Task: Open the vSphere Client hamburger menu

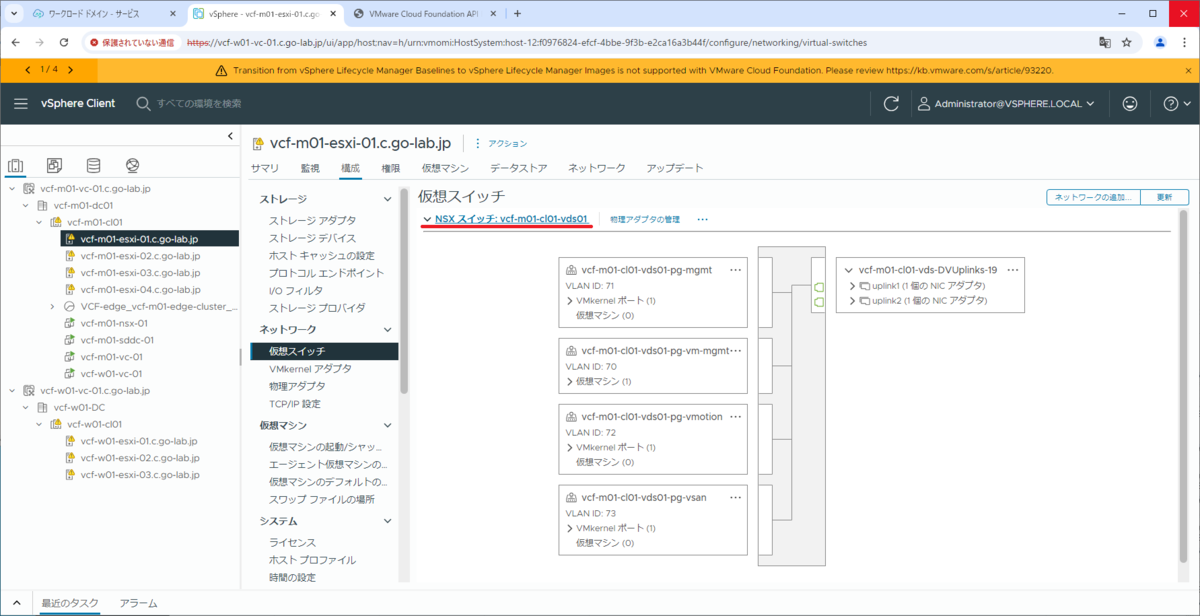Action: pyautogui.click(x=21, y=104)
